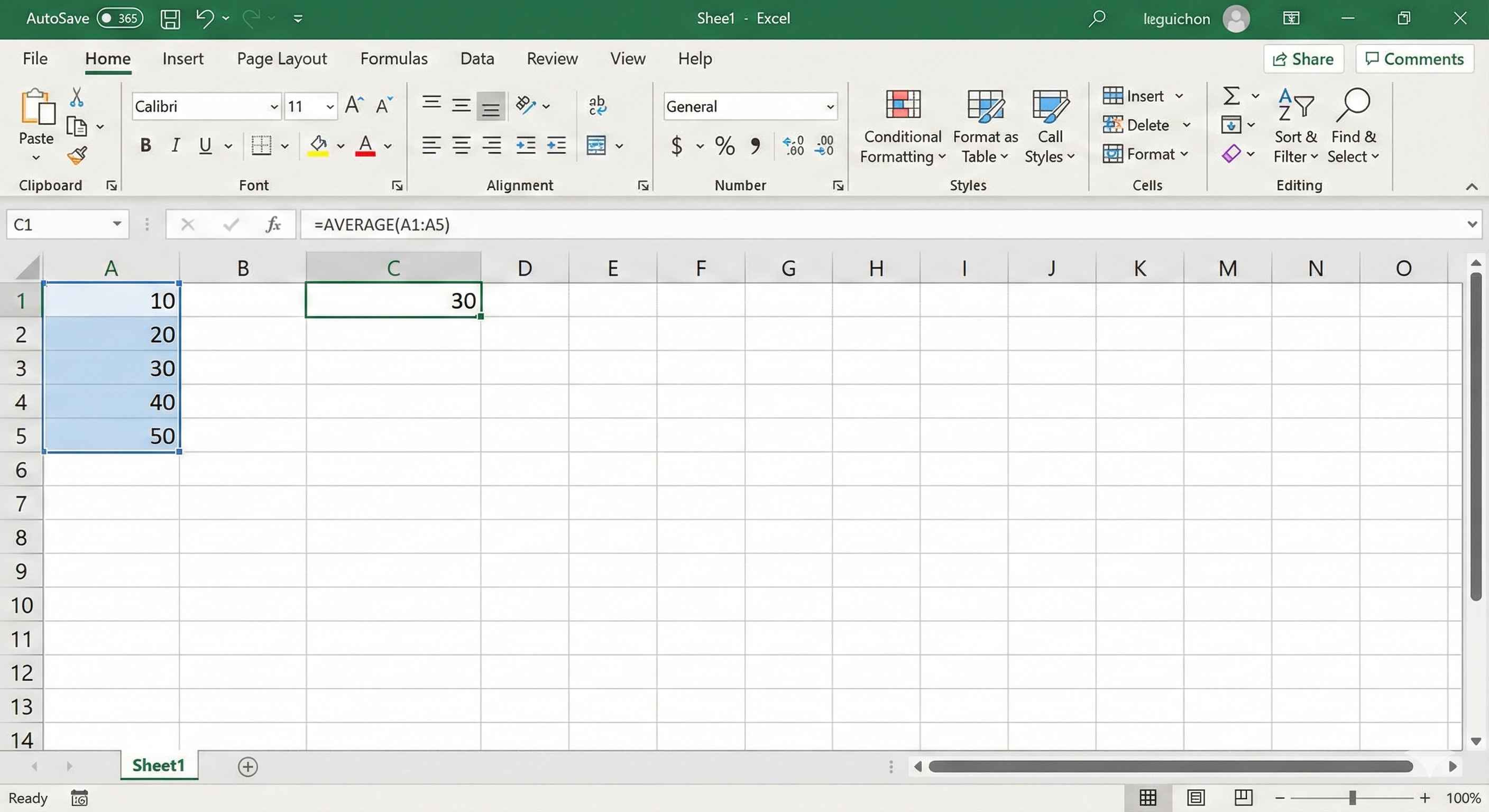
Task: Click the Share button
Action: (x=1303, y=59)
